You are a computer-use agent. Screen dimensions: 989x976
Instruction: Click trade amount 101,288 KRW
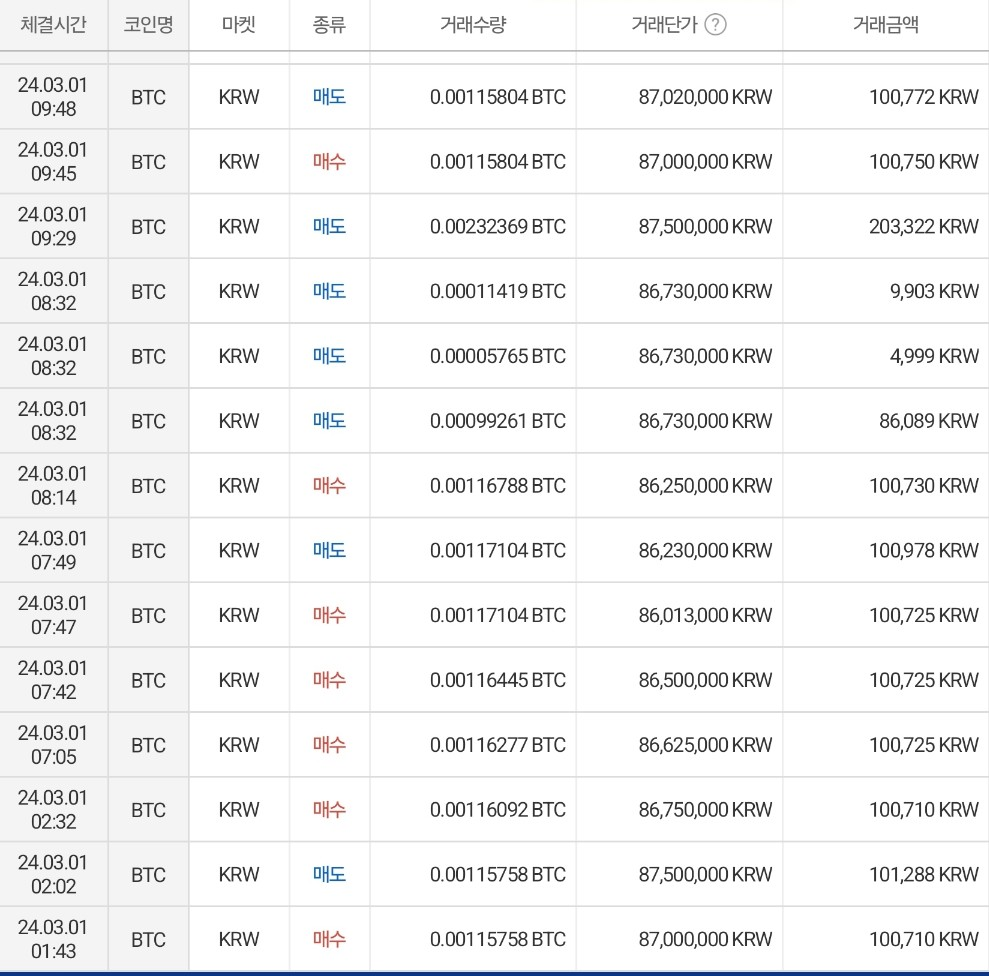pyautogui.click(x=923, y=874)
